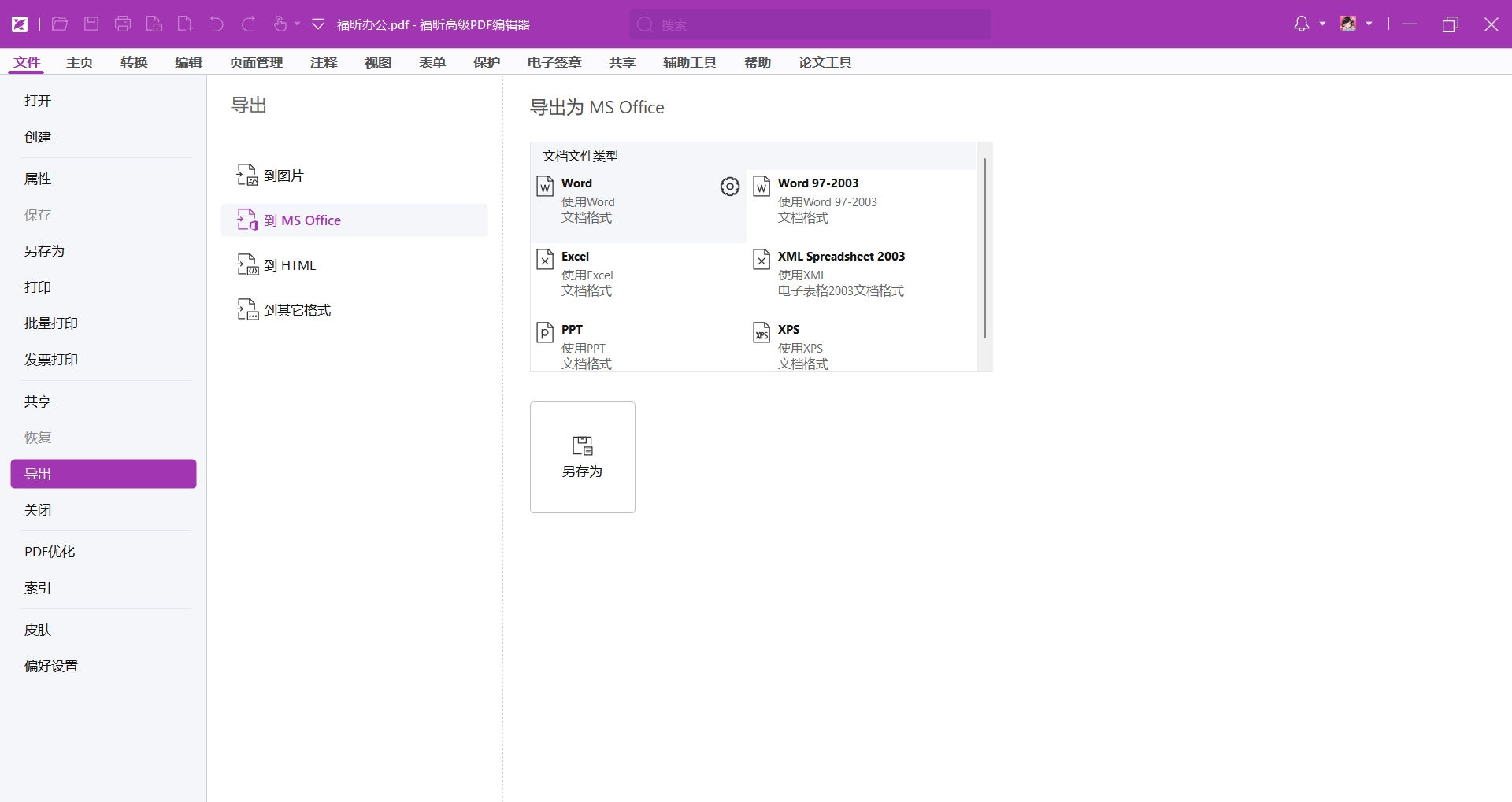Open the 表单 tab

[432, 62]
